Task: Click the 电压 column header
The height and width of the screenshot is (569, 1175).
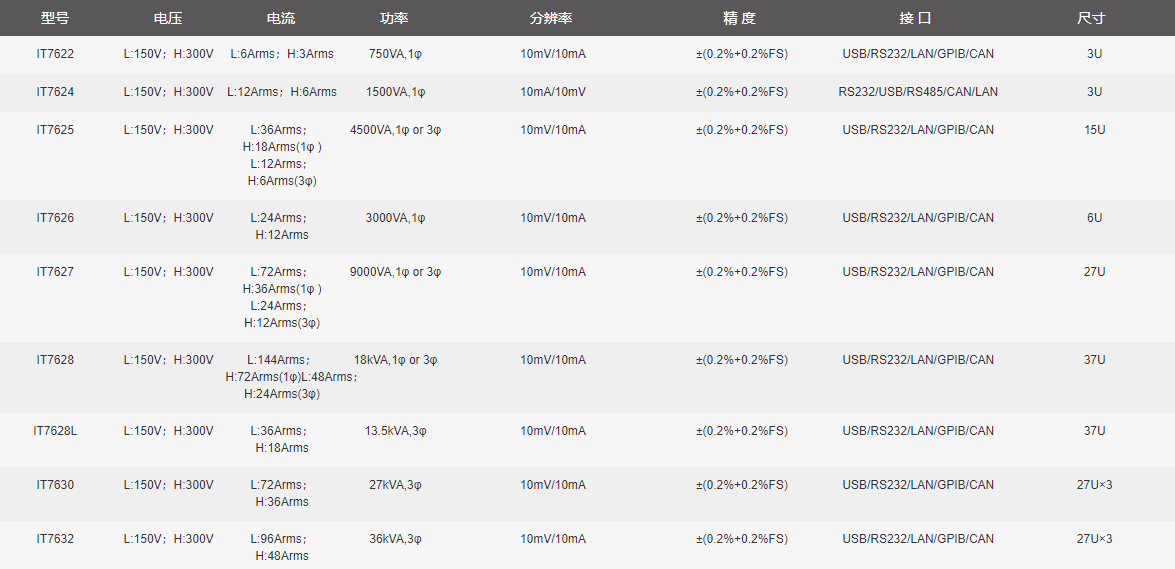Action: pos(168,18)
